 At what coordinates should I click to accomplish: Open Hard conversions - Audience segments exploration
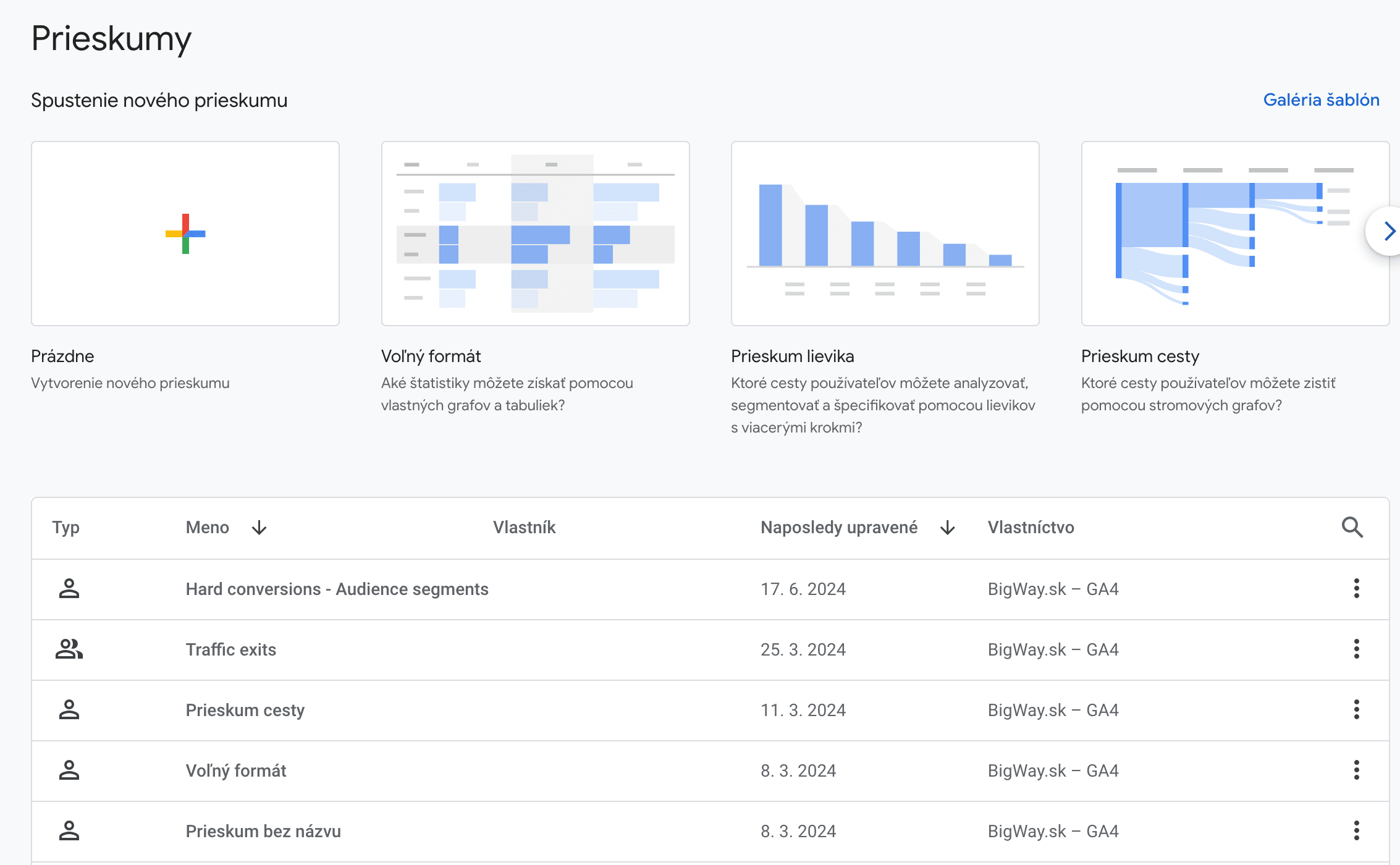tap(337, 589)
